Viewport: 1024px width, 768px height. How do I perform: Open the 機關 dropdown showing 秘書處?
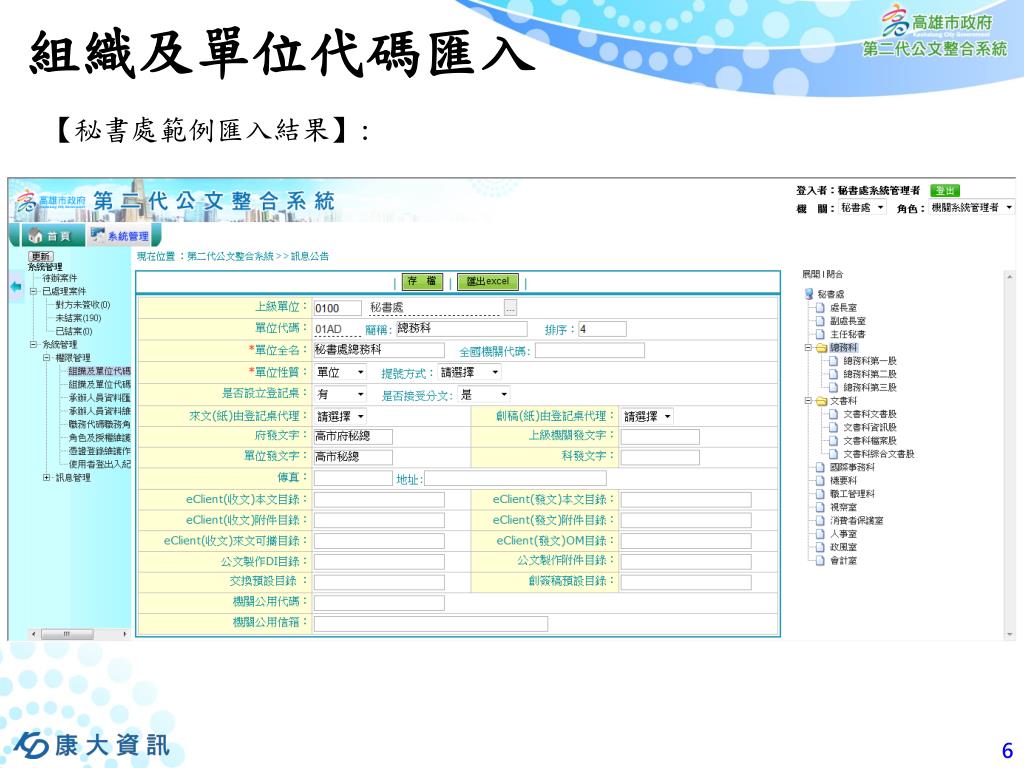[862, 208]
